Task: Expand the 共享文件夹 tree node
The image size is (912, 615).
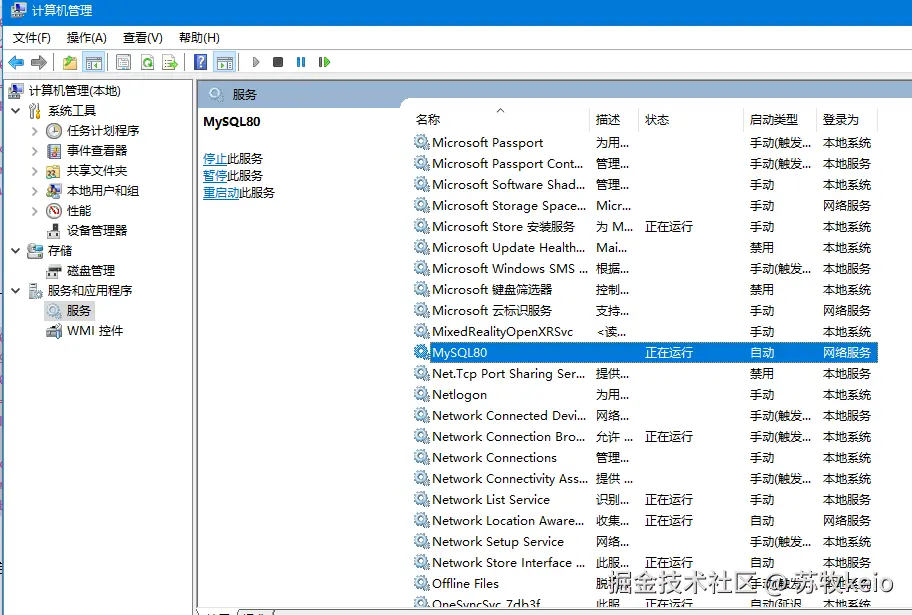Action: coord(34,171)
